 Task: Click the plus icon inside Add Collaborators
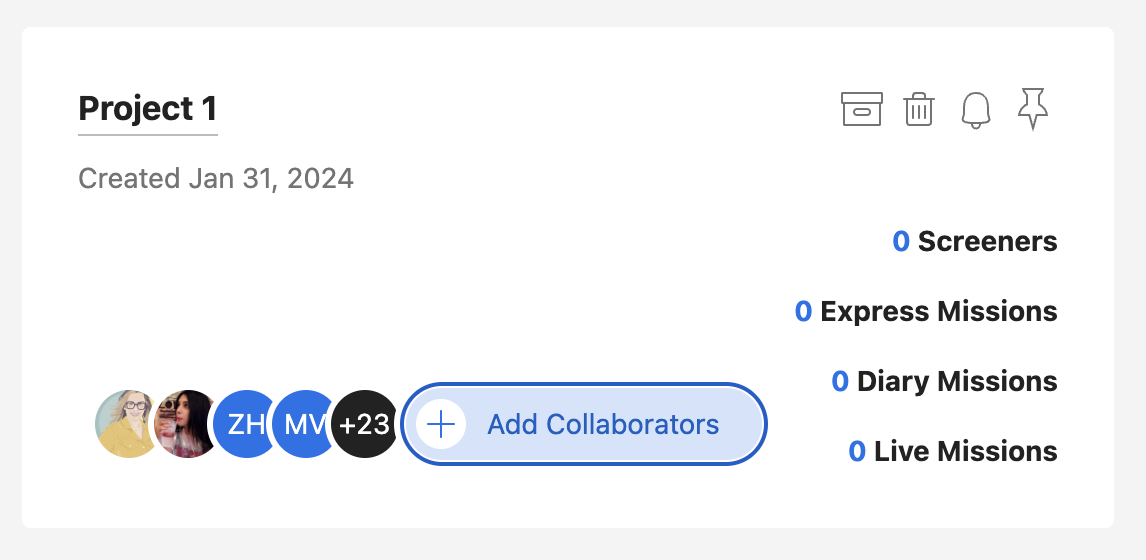pos(441,424)
